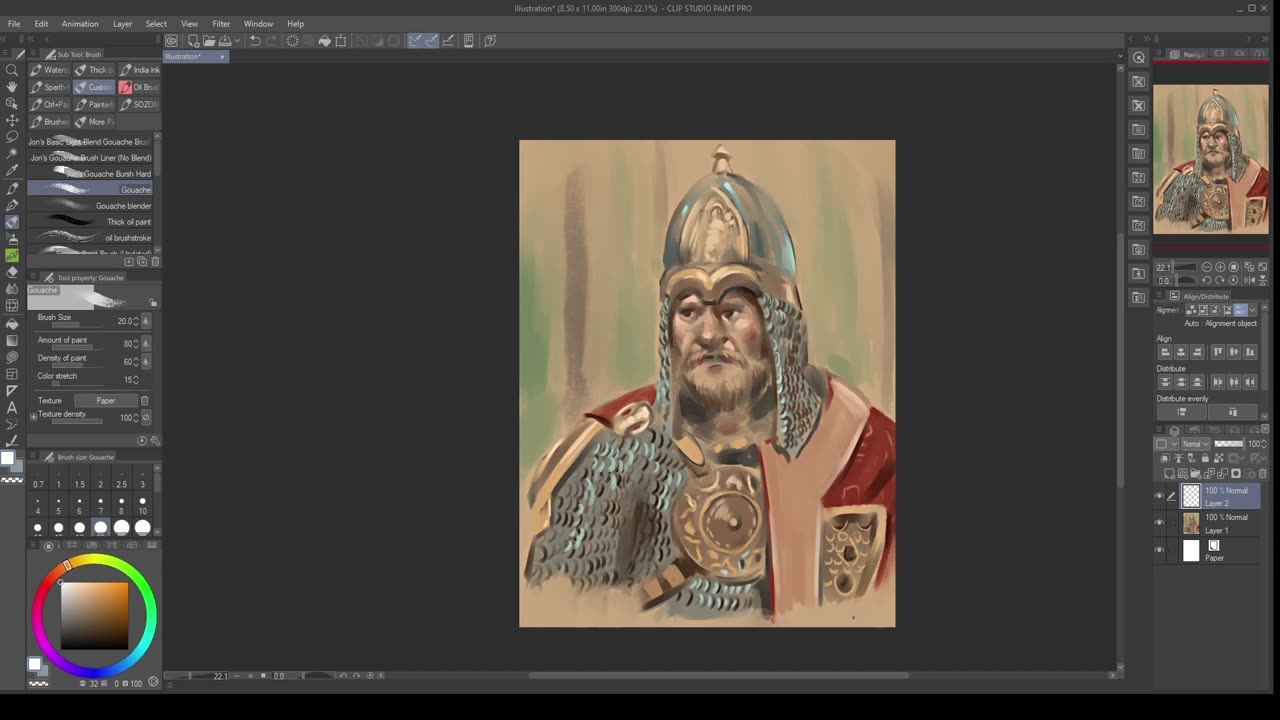Viewport: 1280px width, 720px height.
Task: Select the Pencil tool
Action: 12,205
